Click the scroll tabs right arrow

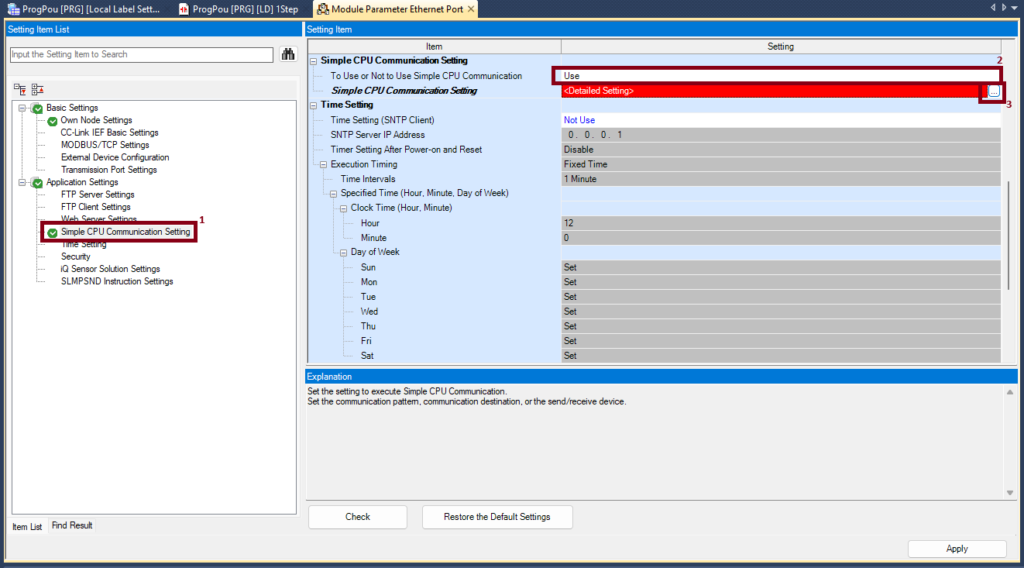pos(1003,8)
